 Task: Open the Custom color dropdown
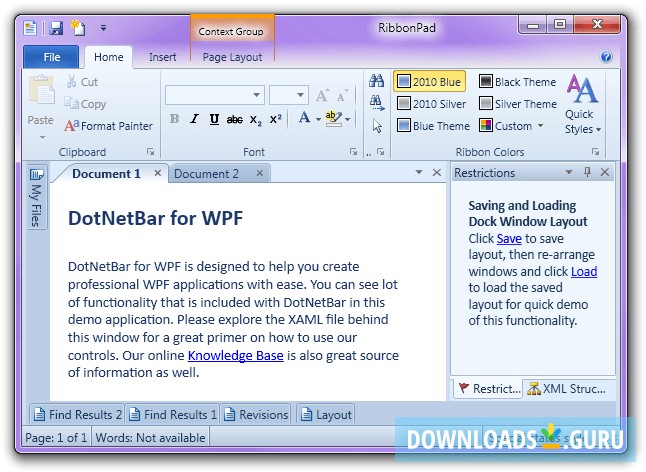pyautogui.click(x=512, y=126)
